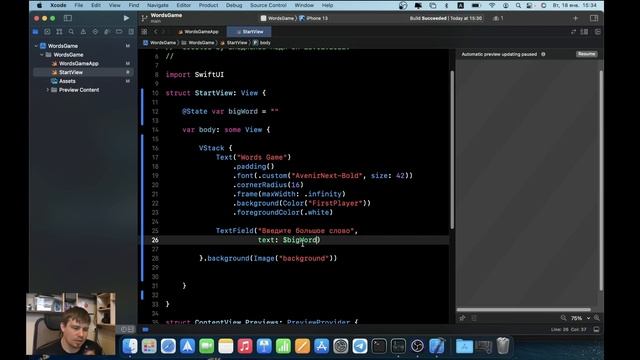Switch to the StartView editor tab
Image resolution: width=640 pixels, height=360 pixels.
click(249, 32)
